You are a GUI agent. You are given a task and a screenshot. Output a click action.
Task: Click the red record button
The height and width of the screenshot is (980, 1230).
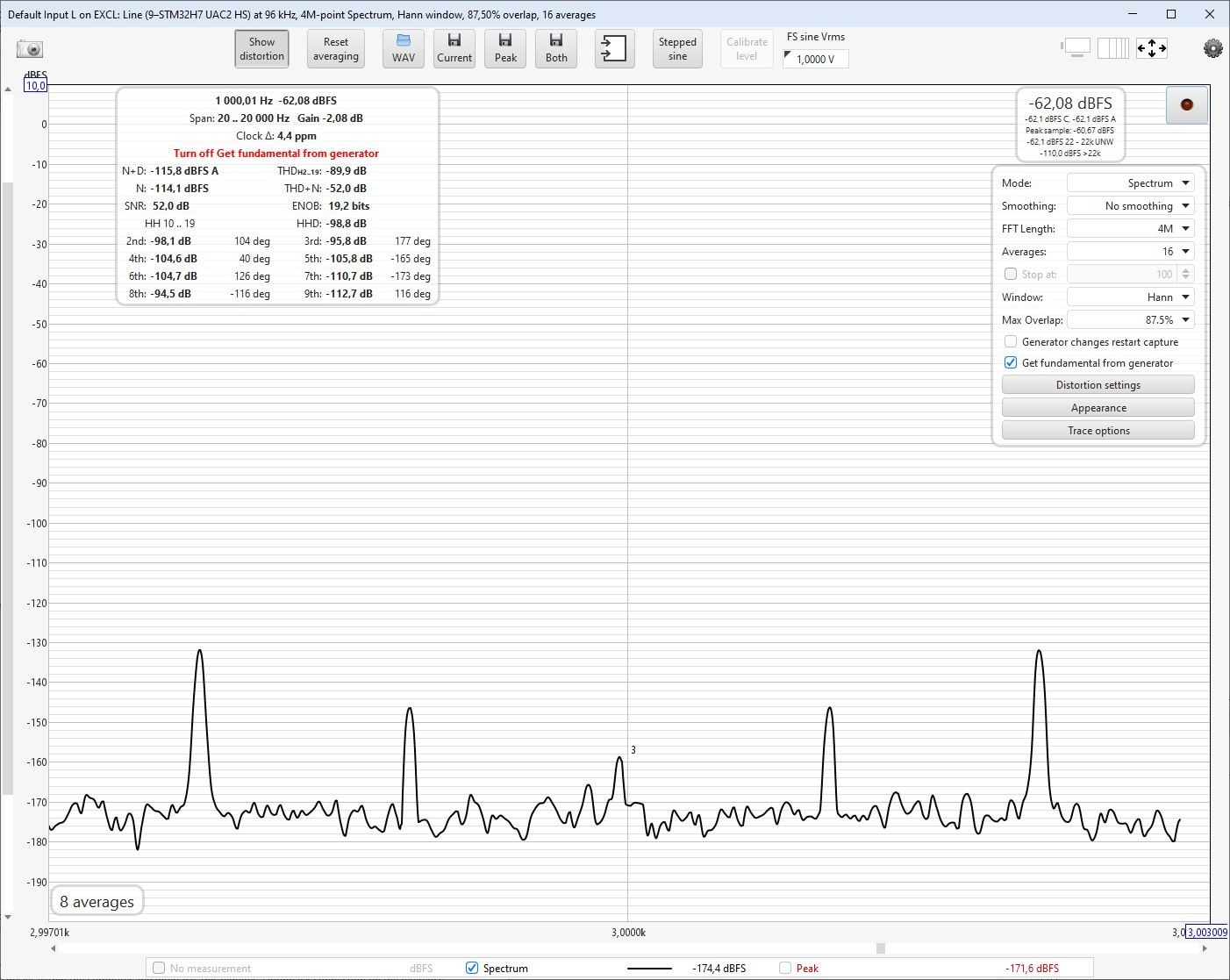tap(1187, 105)
